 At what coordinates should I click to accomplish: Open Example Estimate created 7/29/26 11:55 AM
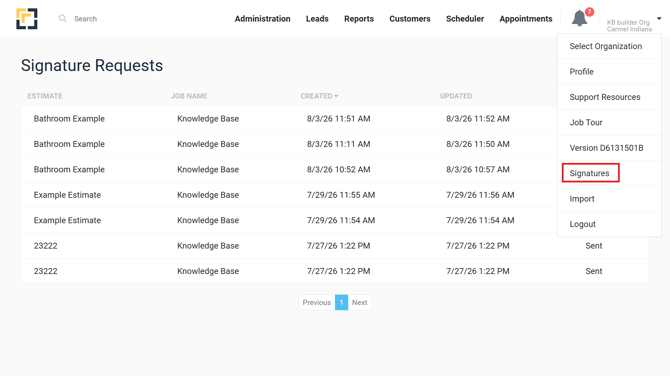[x=68, y=195]
